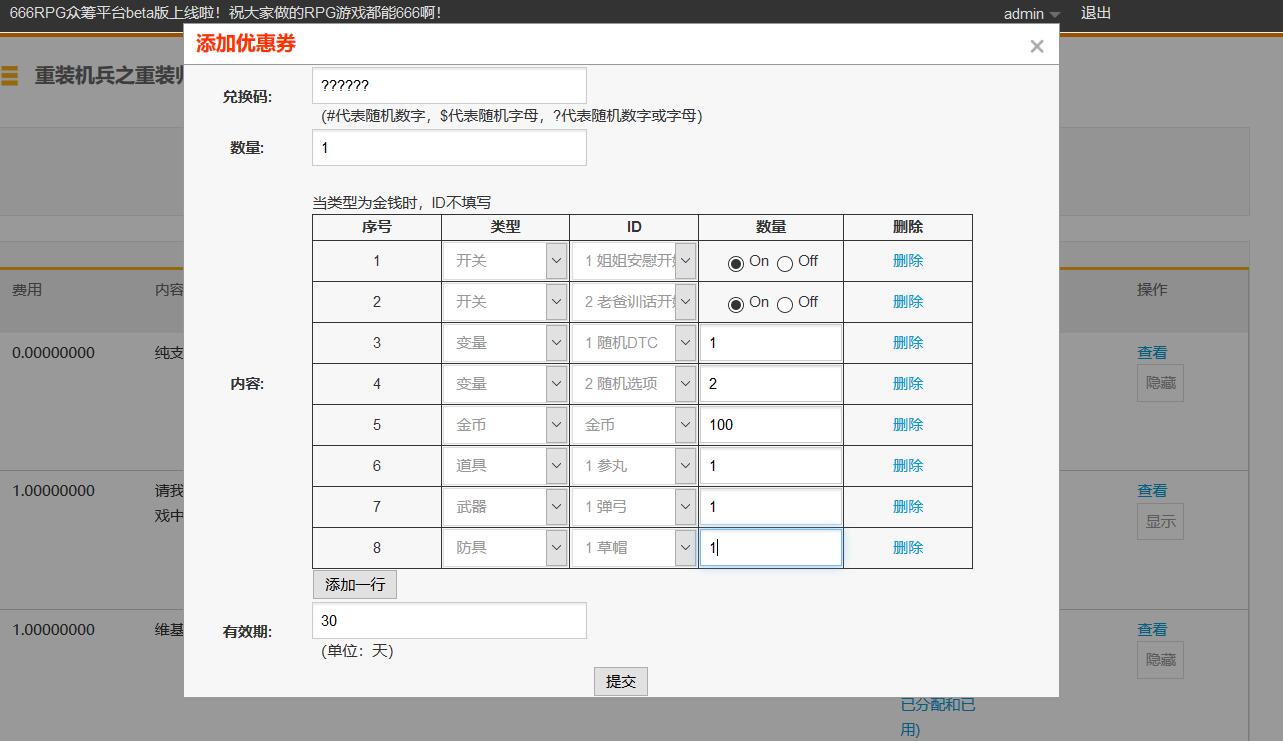Delete row 5 金币

tap(908, 425)
